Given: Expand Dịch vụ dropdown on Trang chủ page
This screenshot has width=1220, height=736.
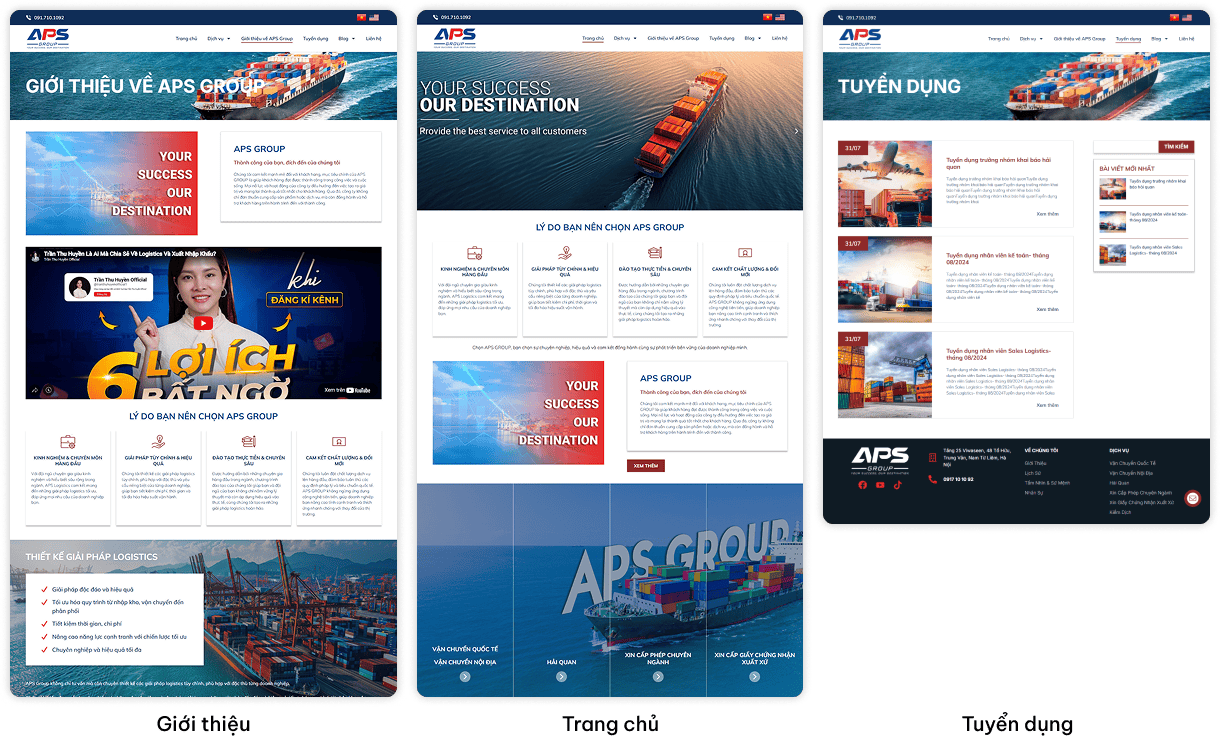Looking at the screenshot, I should click(x=623, y=38).
